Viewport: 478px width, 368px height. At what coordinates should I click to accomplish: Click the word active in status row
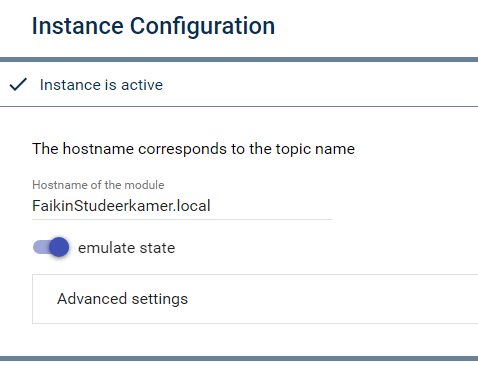coord(142,85)
